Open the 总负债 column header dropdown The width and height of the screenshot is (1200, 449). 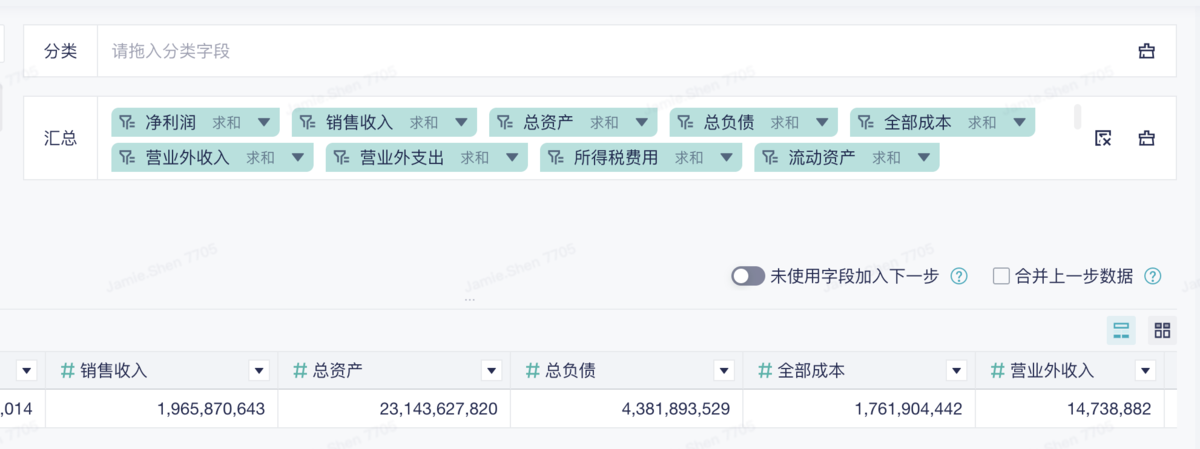point(725,371)
